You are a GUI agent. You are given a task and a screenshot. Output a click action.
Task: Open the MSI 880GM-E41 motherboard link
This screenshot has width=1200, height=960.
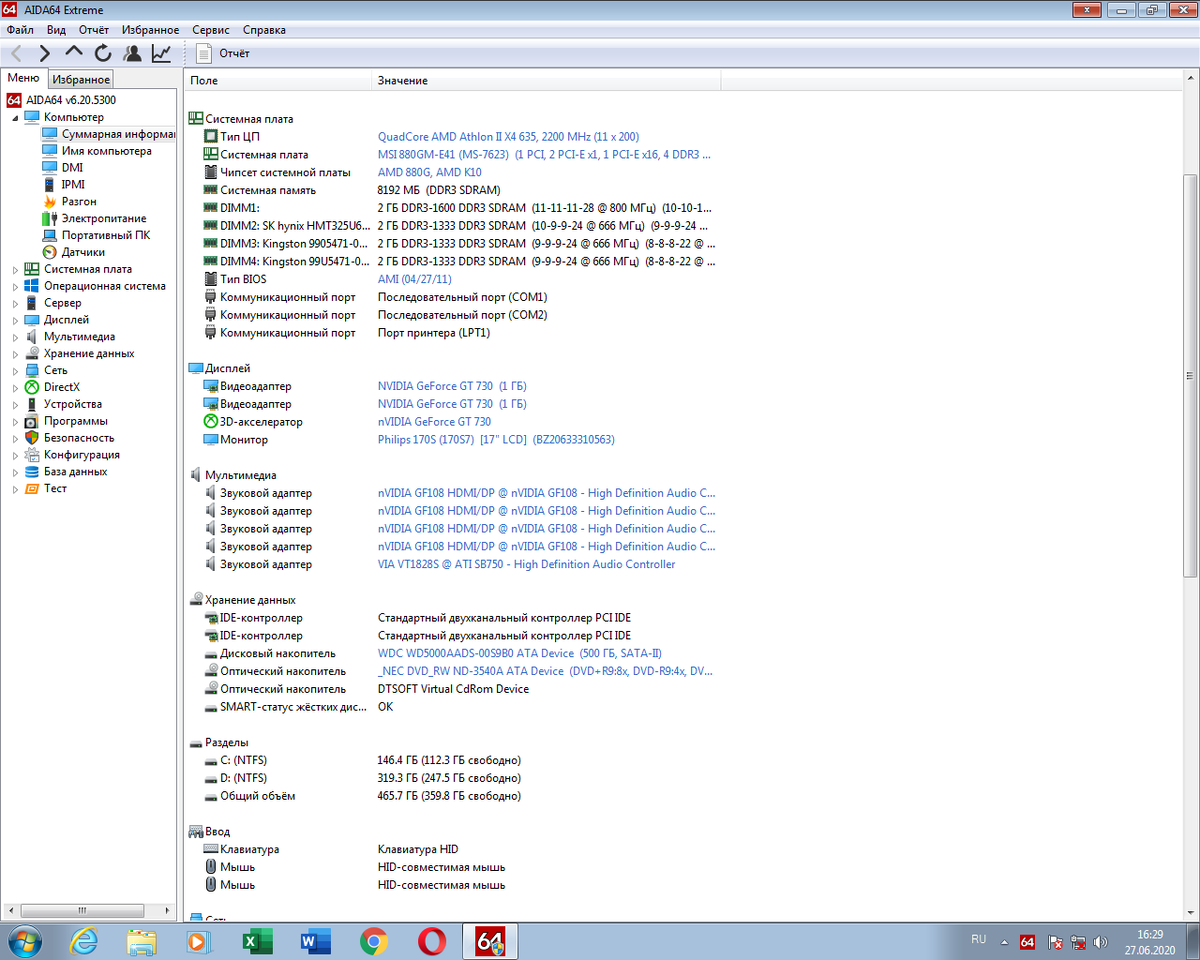pos(544,155)
